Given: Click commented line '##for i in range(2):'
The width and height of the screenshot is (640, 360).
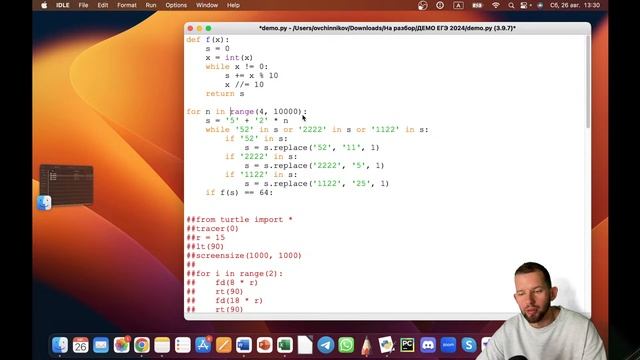Looking at the screenshot, I should pos(235,273).
